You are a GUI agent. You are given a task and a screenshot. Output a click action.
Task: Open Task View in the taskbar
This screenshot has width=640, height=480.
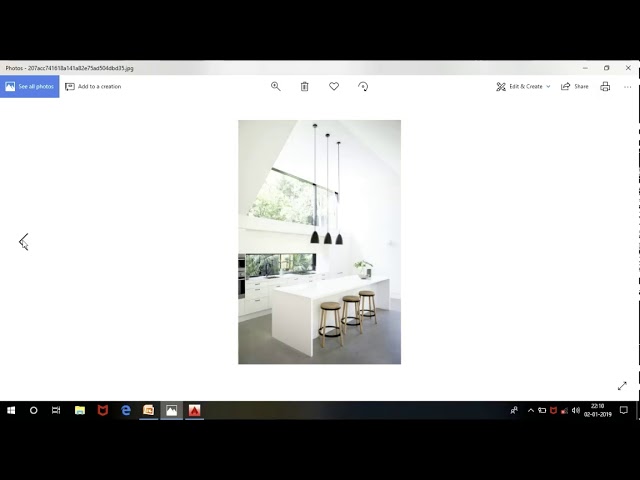[56, 410]
